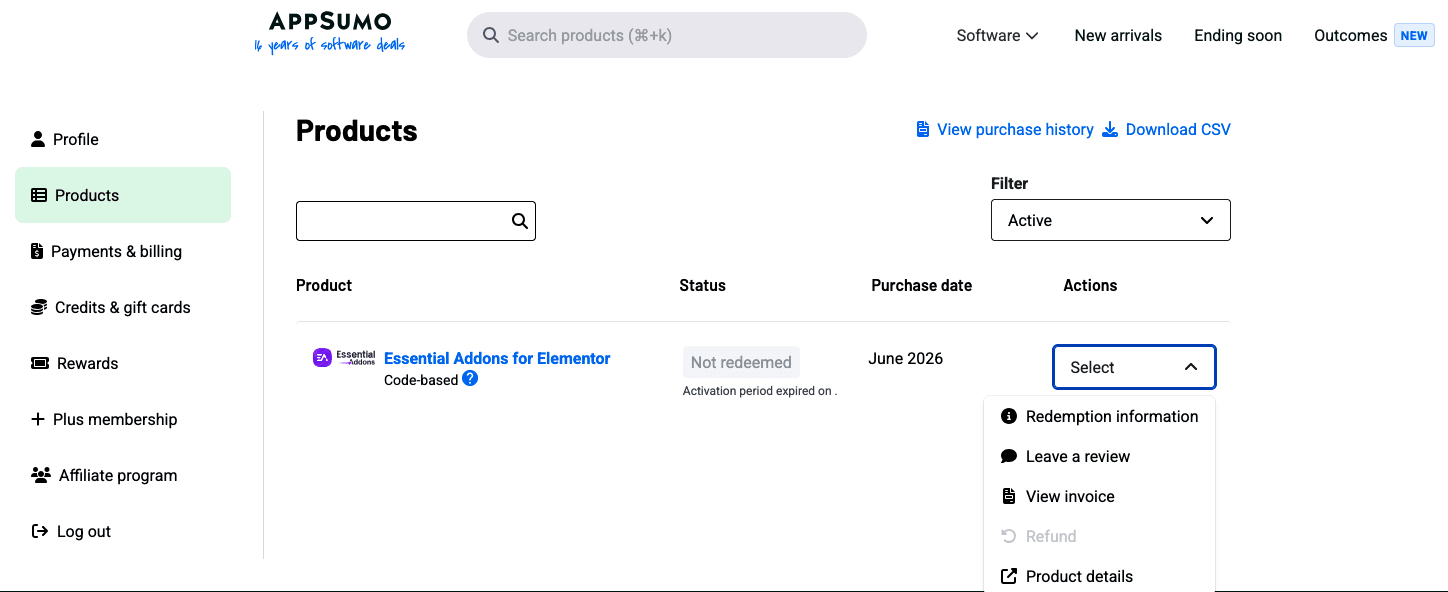
Task: Click the invoice file icon beside View invoice
Action: [1009, 496]
